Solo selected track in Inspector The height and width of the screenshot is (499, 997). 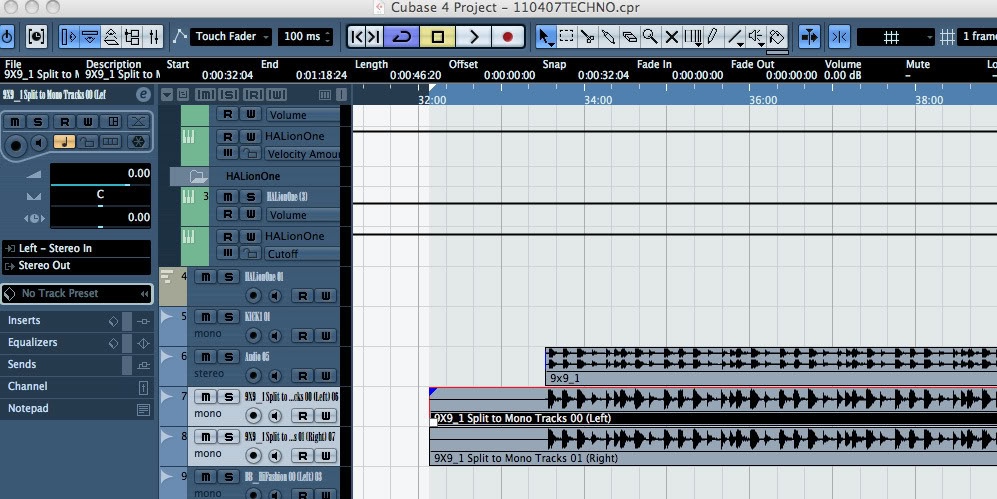38,121
